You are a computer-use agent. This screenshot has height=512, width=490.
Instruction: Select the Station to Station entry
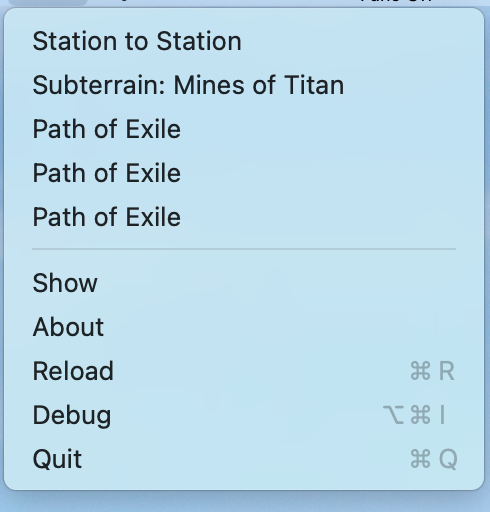tap(244, 41)
